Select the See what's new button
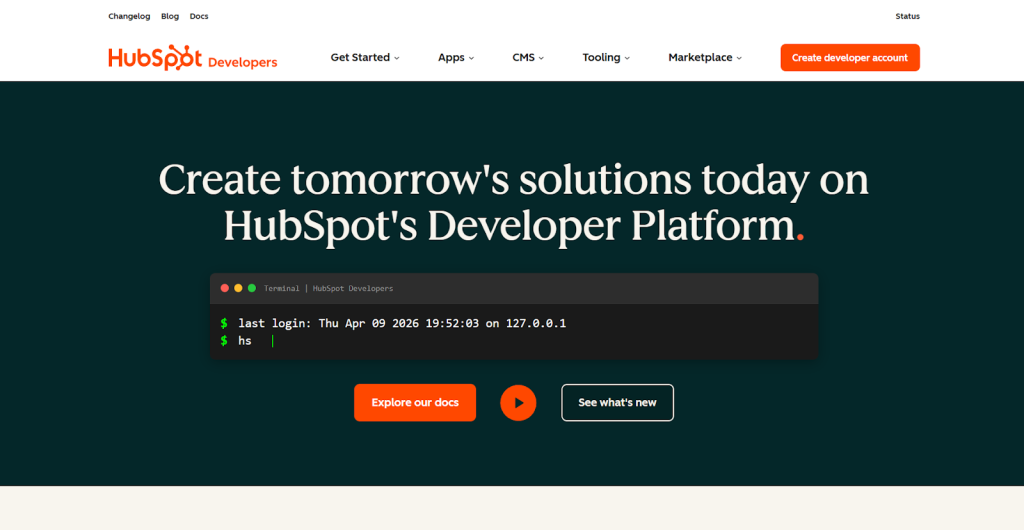1024x530 pixels. click(x=617, y=403)
